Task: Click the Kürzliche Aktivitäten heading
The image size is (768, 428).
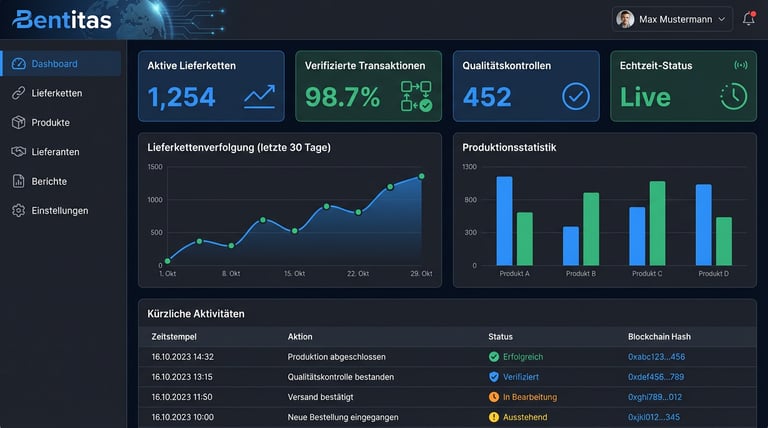Action: pos(196,314)
